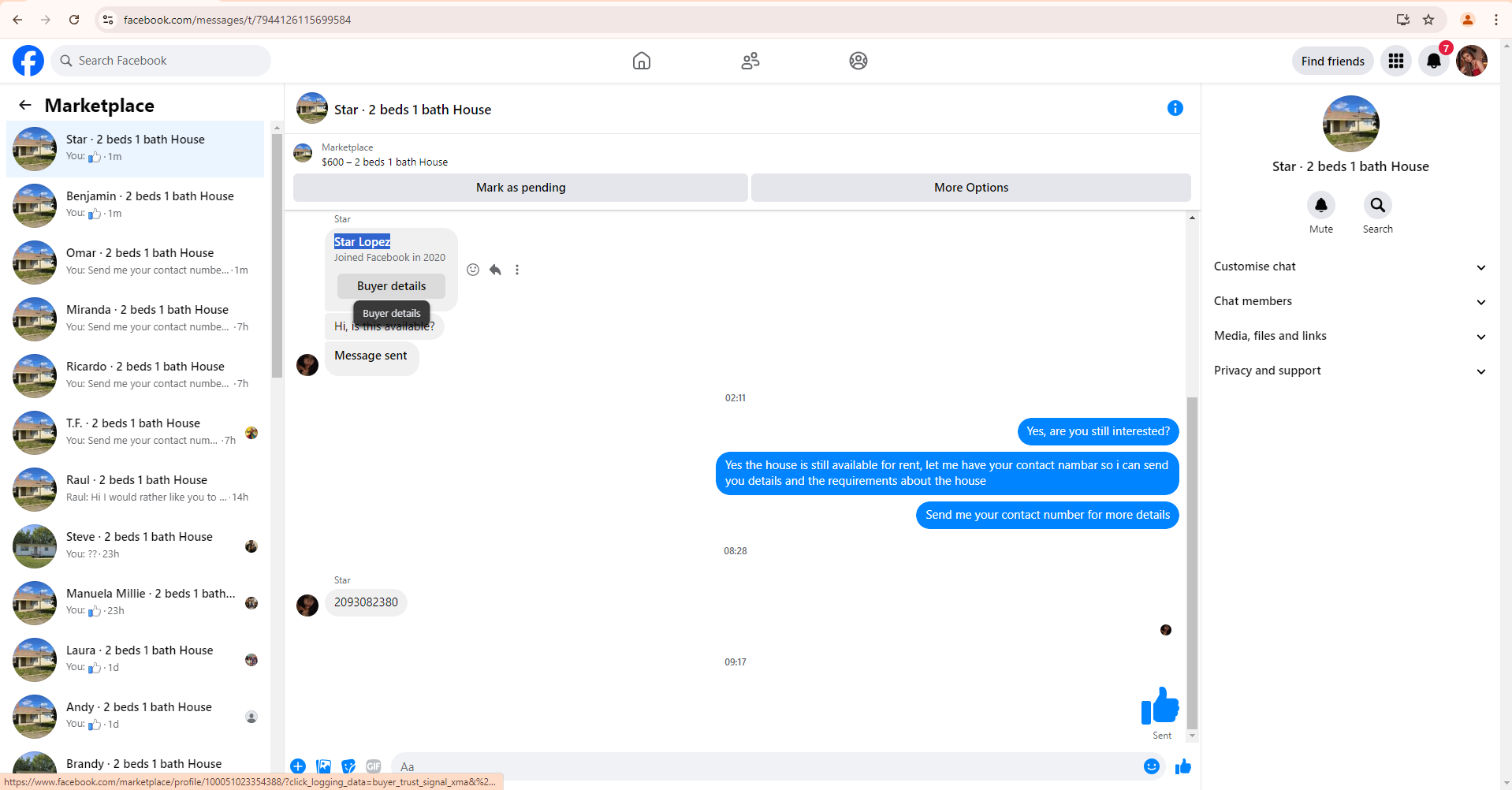
Task: Open the Facebook logo home link
Action: (28, 61)
